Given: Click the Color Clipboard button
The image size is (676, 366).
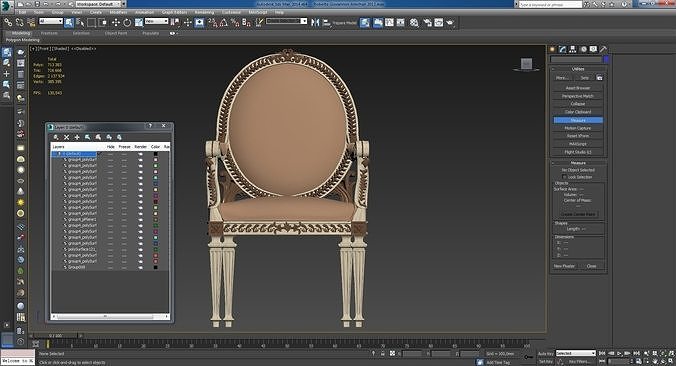Looking at the screenshot, I should point(578,112).
